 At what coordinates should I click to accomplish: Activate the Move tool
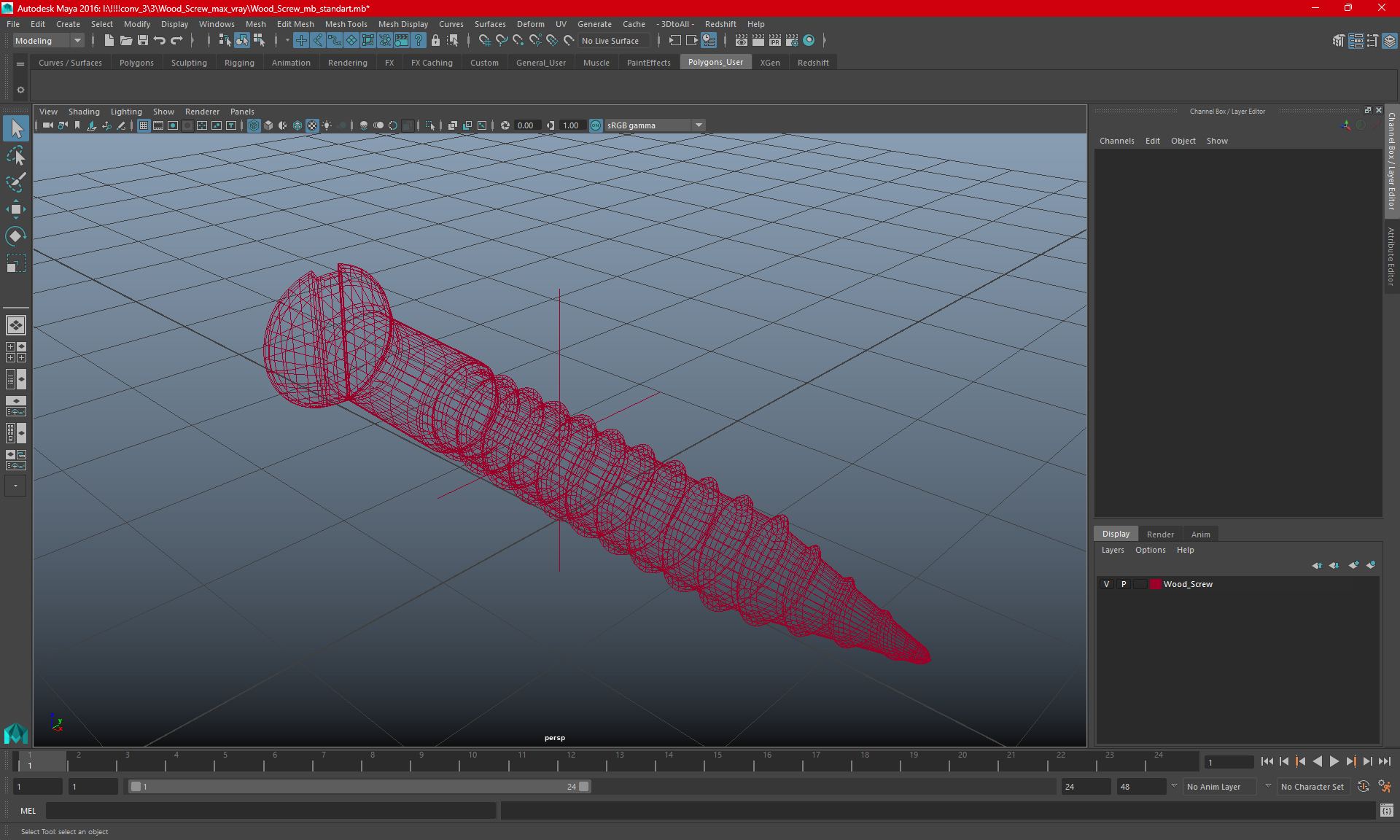click(x=15, y=209)
